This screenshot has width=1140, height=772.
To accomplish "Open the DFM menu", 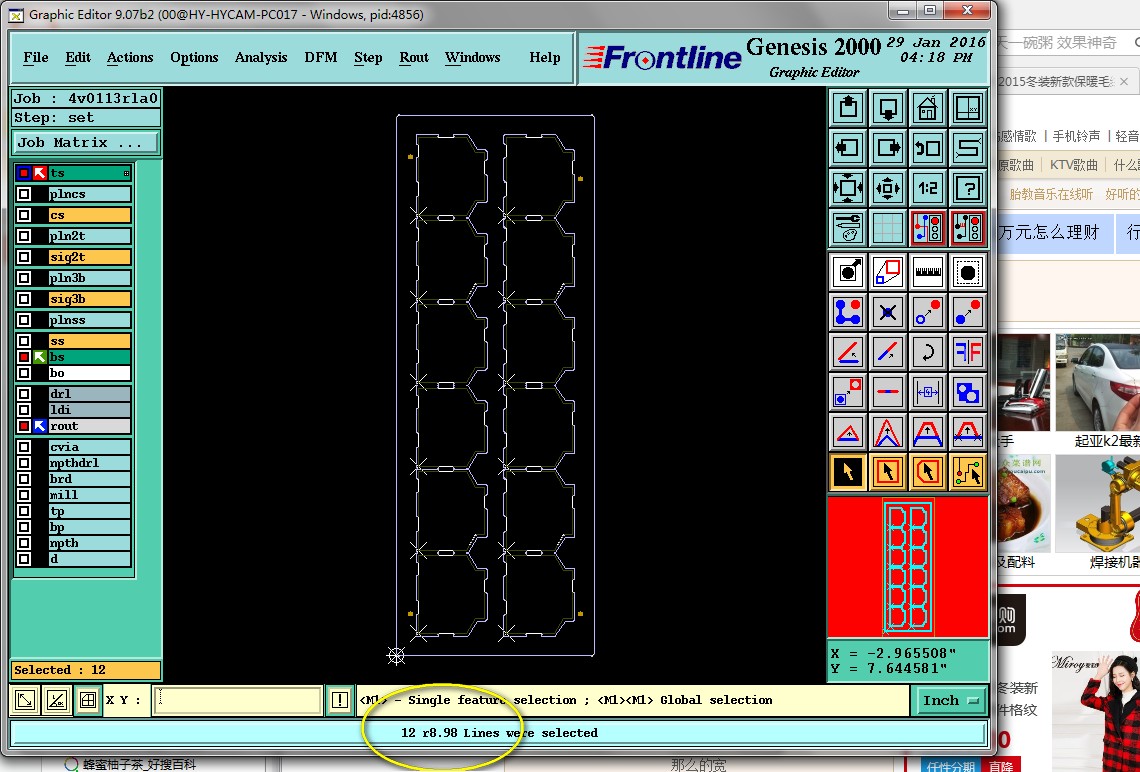I will pos(321,57).
